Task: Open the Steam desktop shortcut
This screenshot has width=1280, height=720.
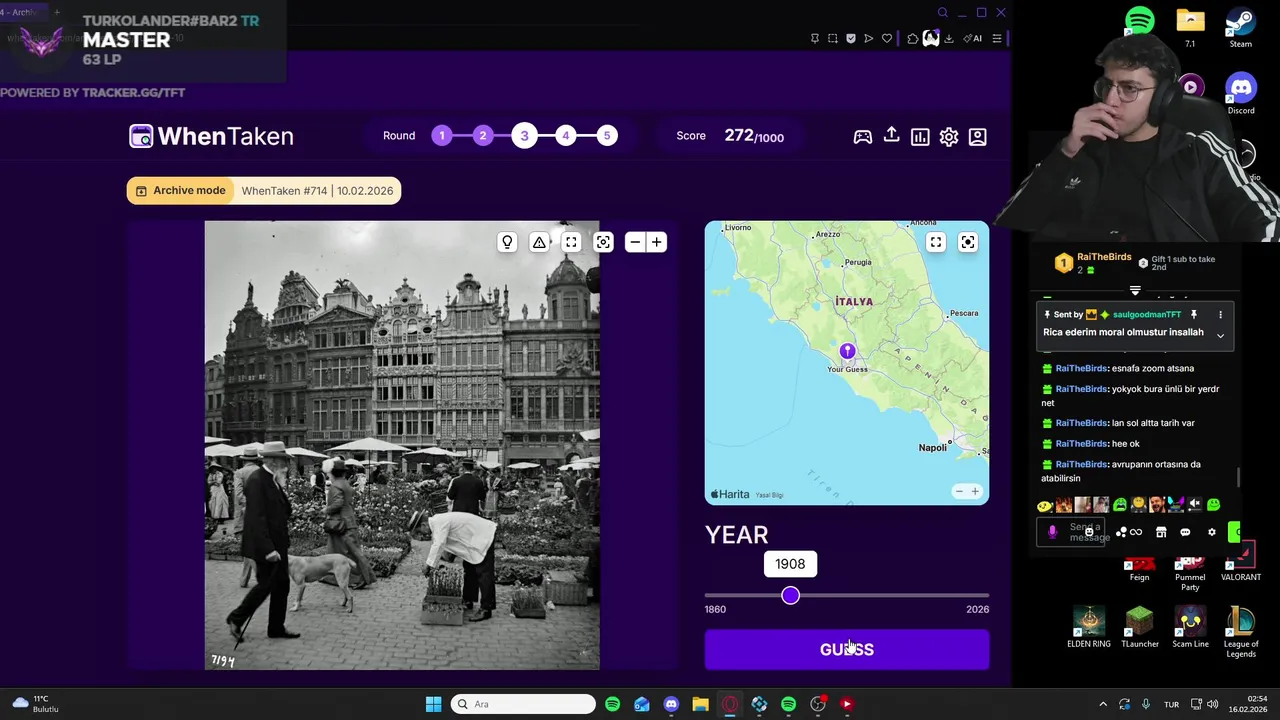Action: [1241, 26]
